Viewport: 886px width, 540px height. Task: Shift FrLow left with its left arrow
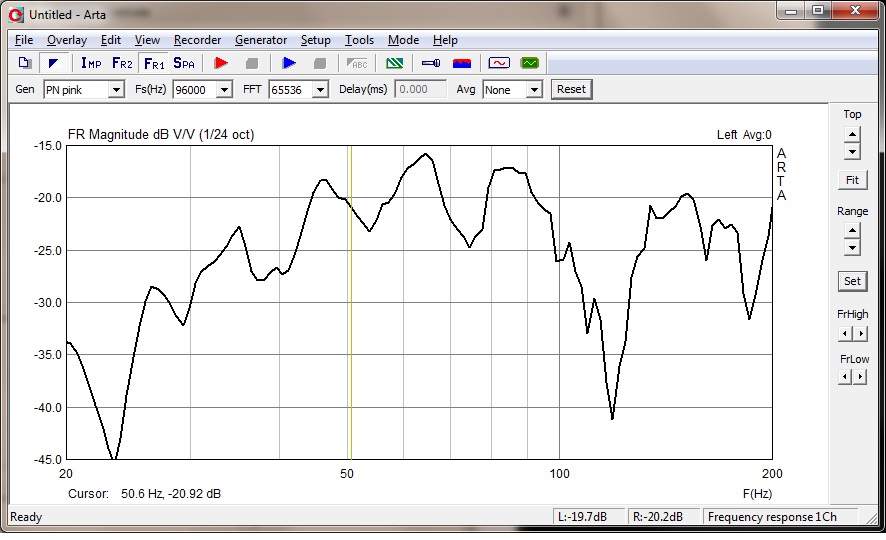pyautogui.click(x=845, y=377)
